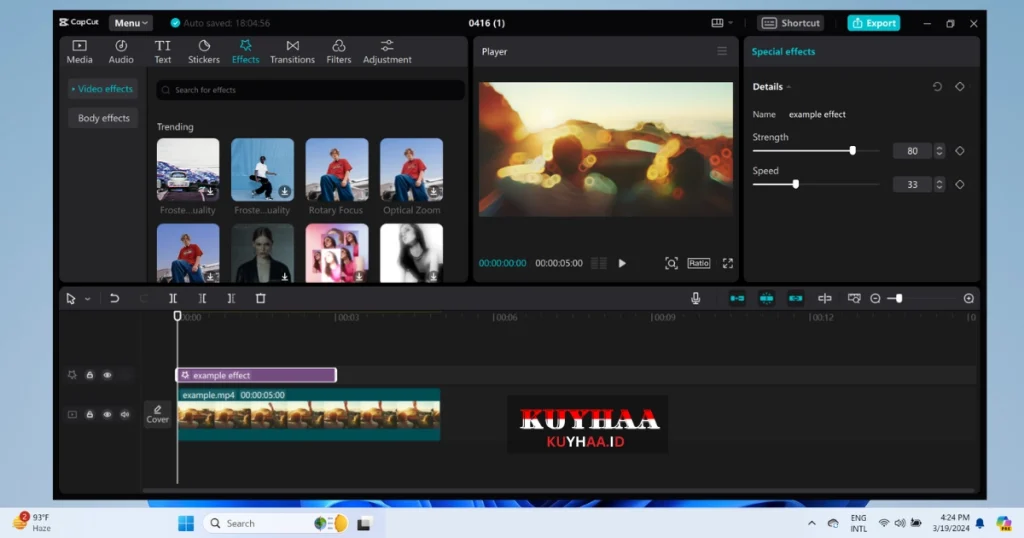Expand the selection tool dropdown arrow

(x=87, y=299)
